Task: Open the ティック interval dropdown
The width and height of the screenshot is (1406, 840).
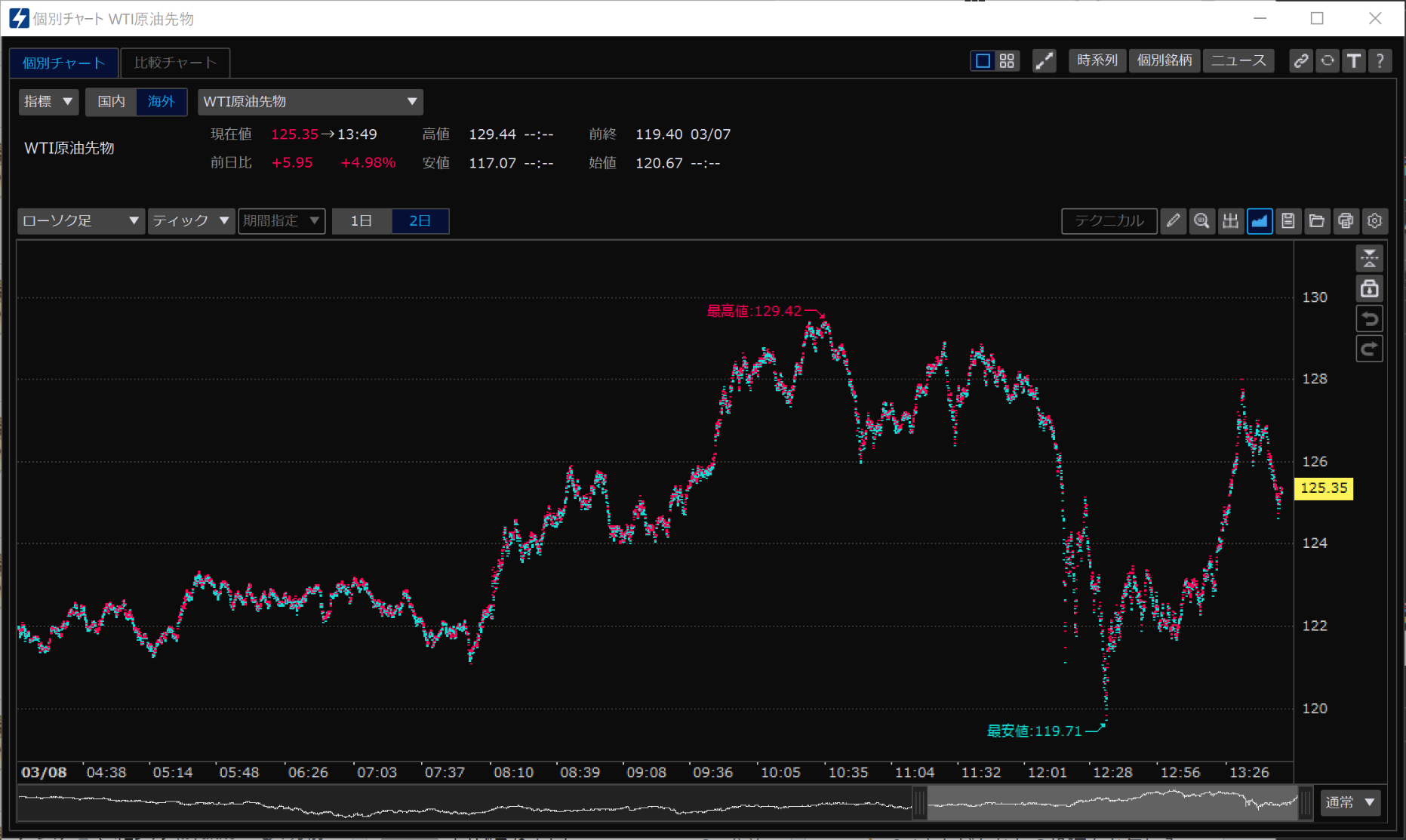Action: (190, 221)
